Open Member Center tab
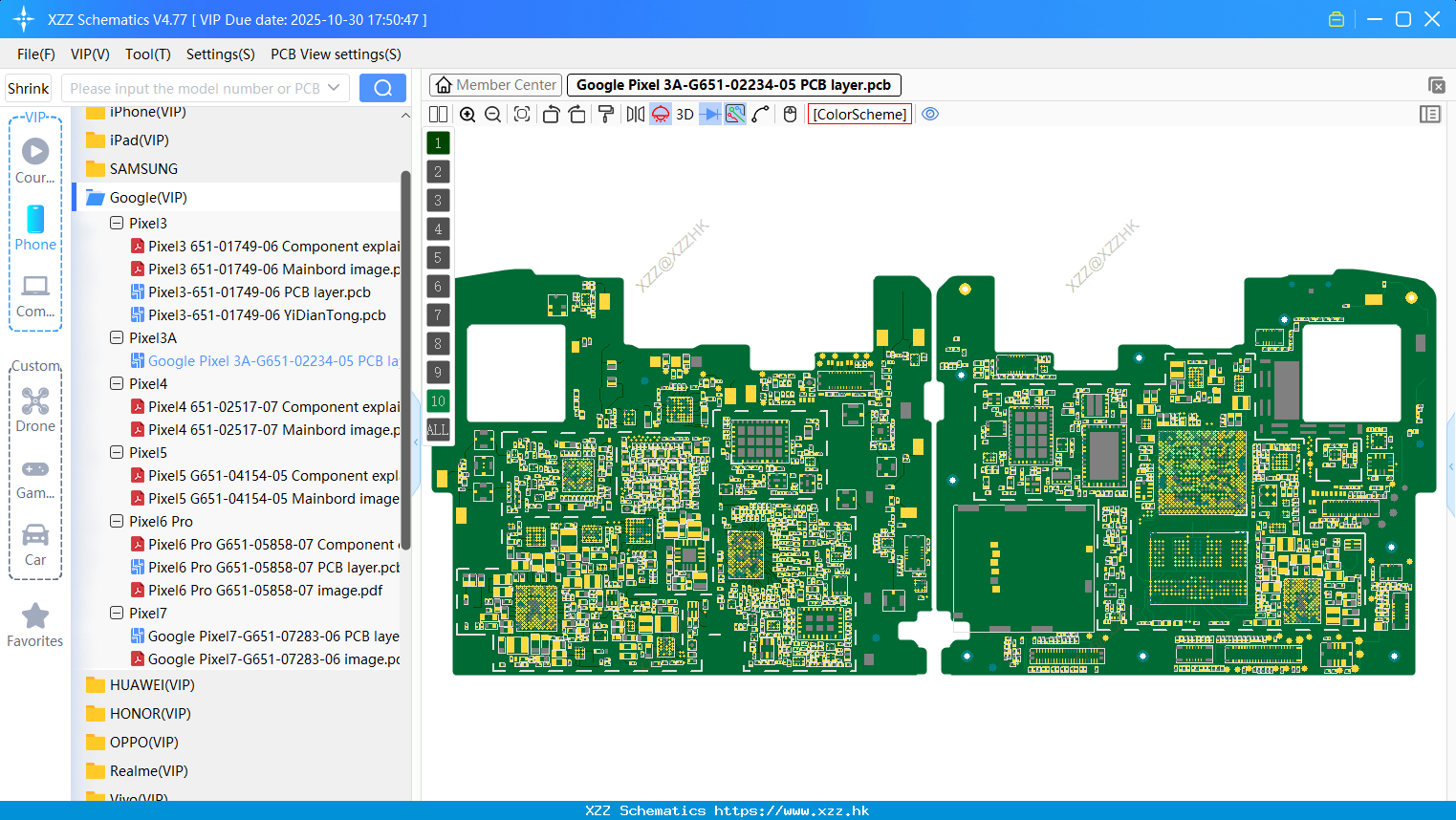This screenshot has height=820, width=1456. click(495, 85)
